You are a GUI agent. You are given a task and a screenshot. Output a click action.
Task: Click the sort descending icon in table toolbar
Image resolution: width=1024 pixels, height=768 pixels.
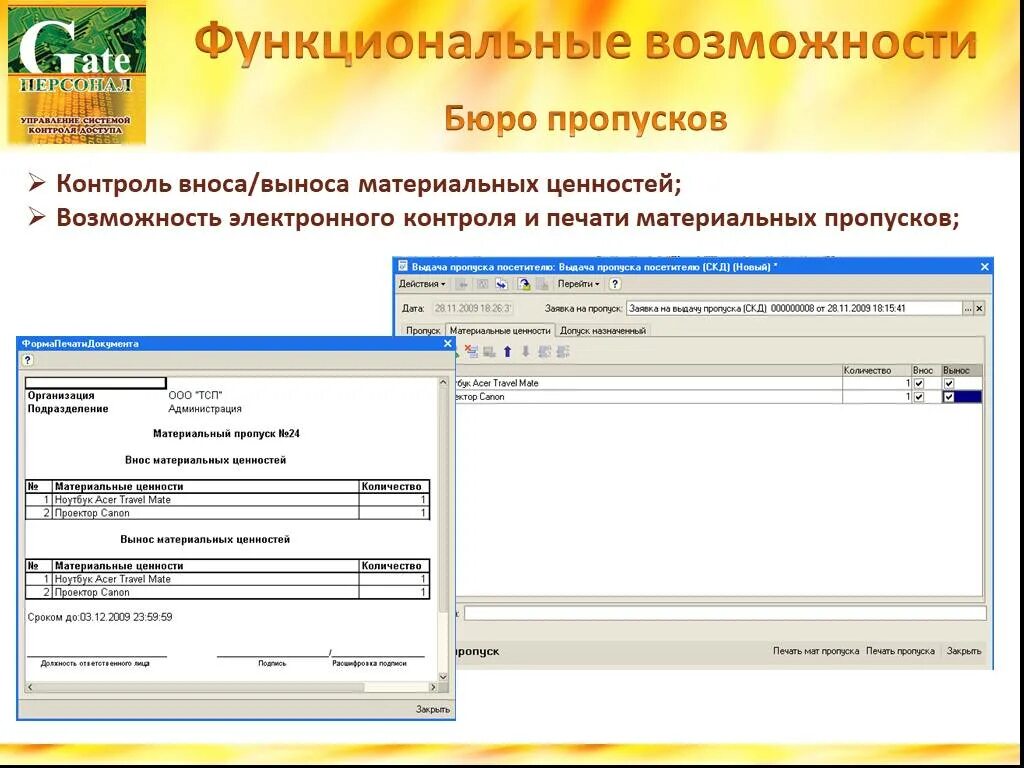tap(563, 352)
